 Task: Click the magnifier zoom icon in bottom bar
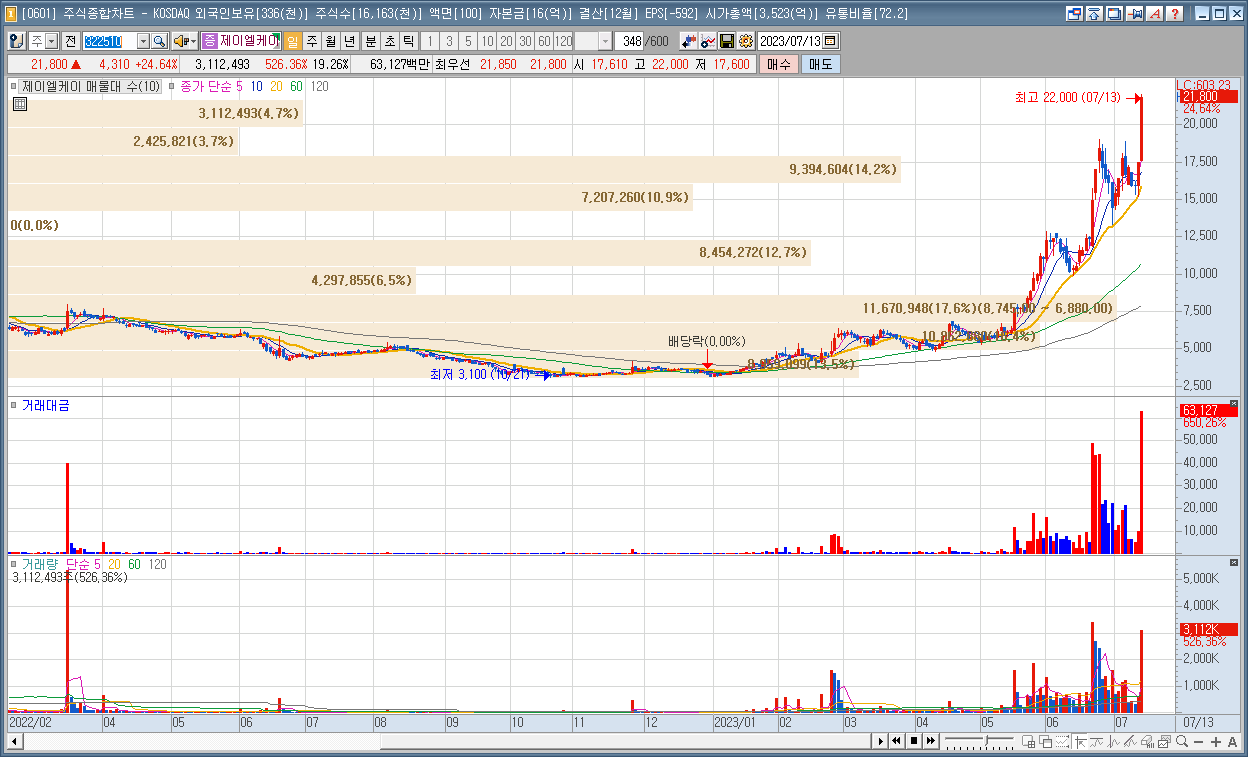pyautogui.click(x=1182, y=741)
